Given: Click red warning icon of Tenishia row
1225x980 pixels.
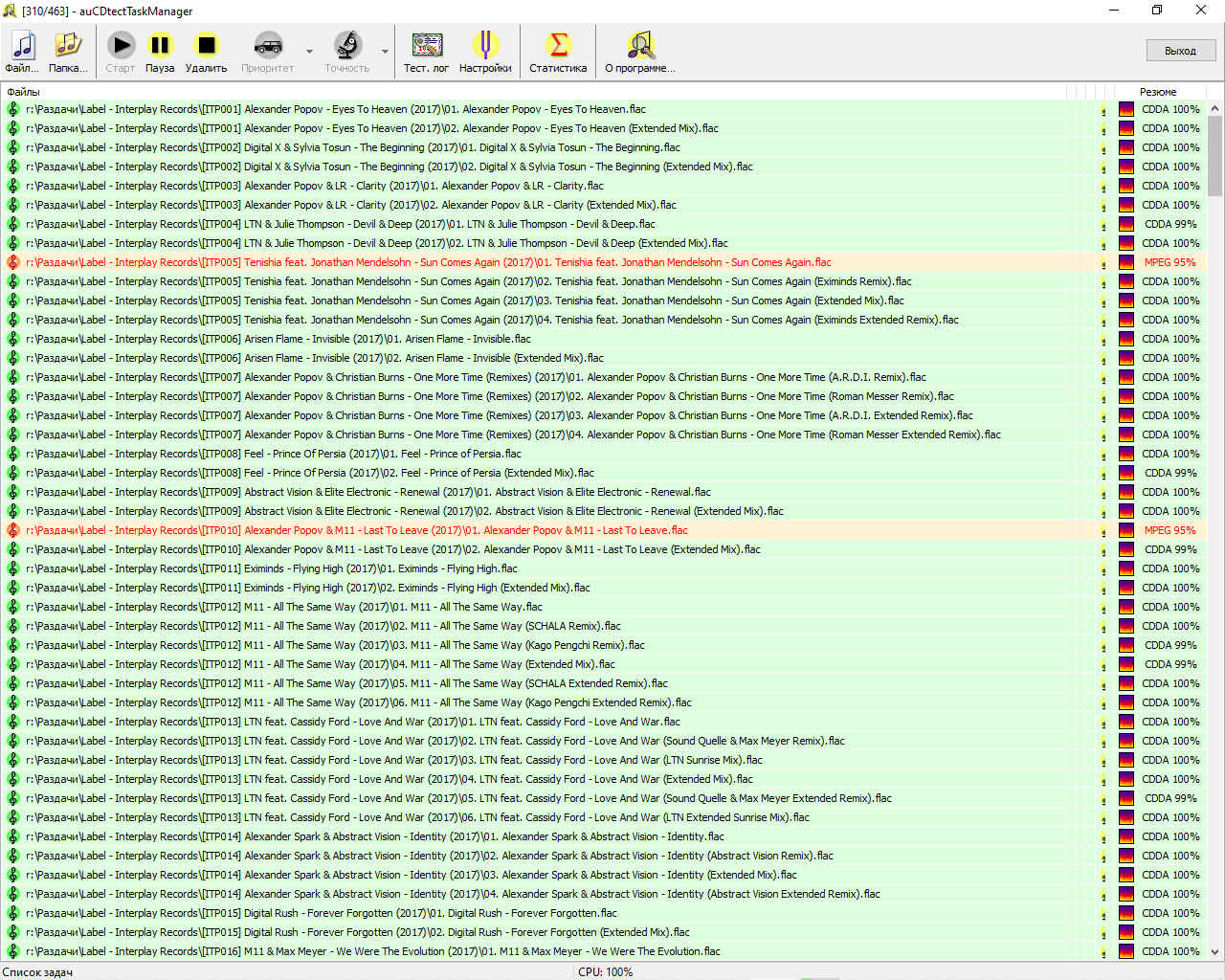Looking at the screenshot, I should click(13, 262).
